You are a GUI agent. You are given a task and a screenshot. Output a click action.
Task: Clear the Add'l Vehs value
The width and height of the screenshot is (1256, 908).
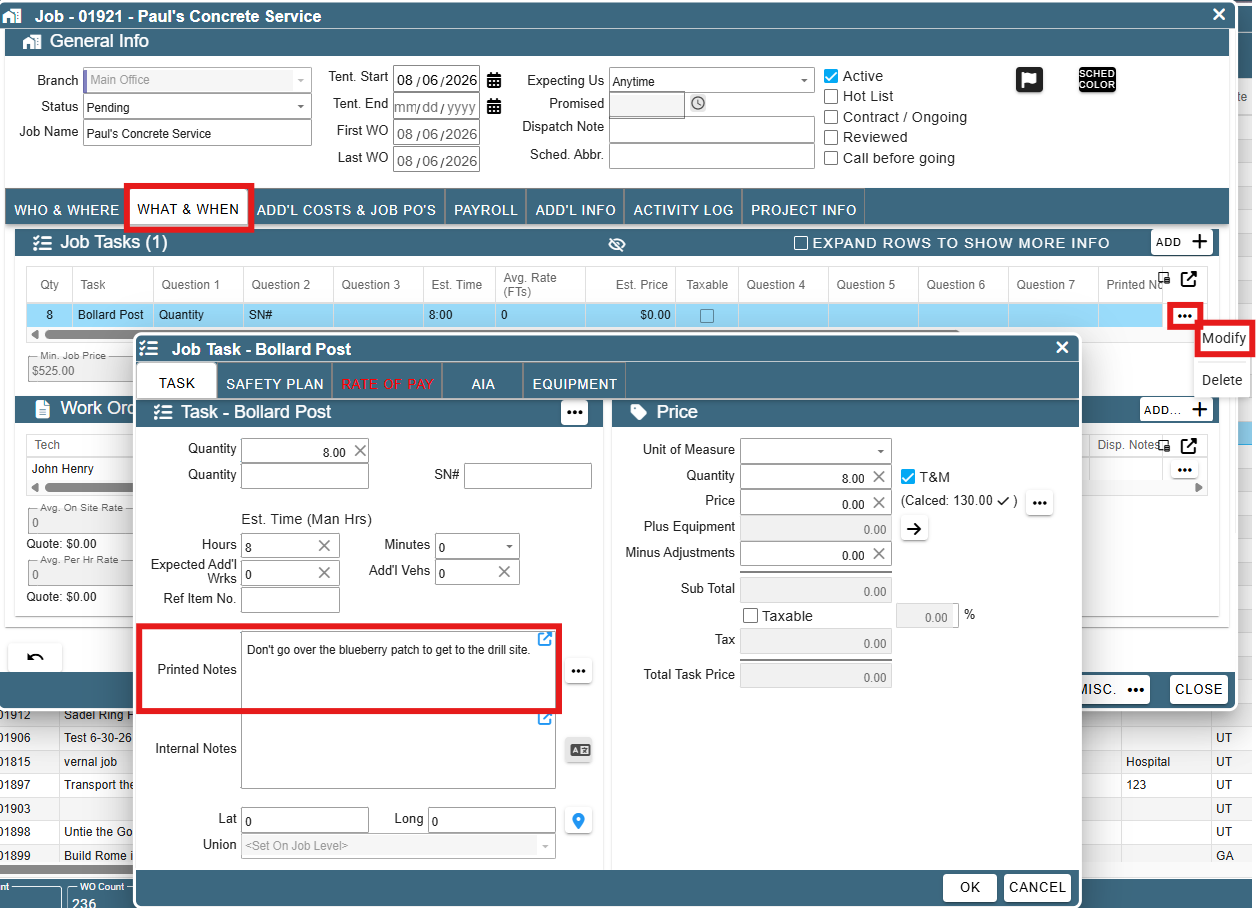[x=504, y=571]
